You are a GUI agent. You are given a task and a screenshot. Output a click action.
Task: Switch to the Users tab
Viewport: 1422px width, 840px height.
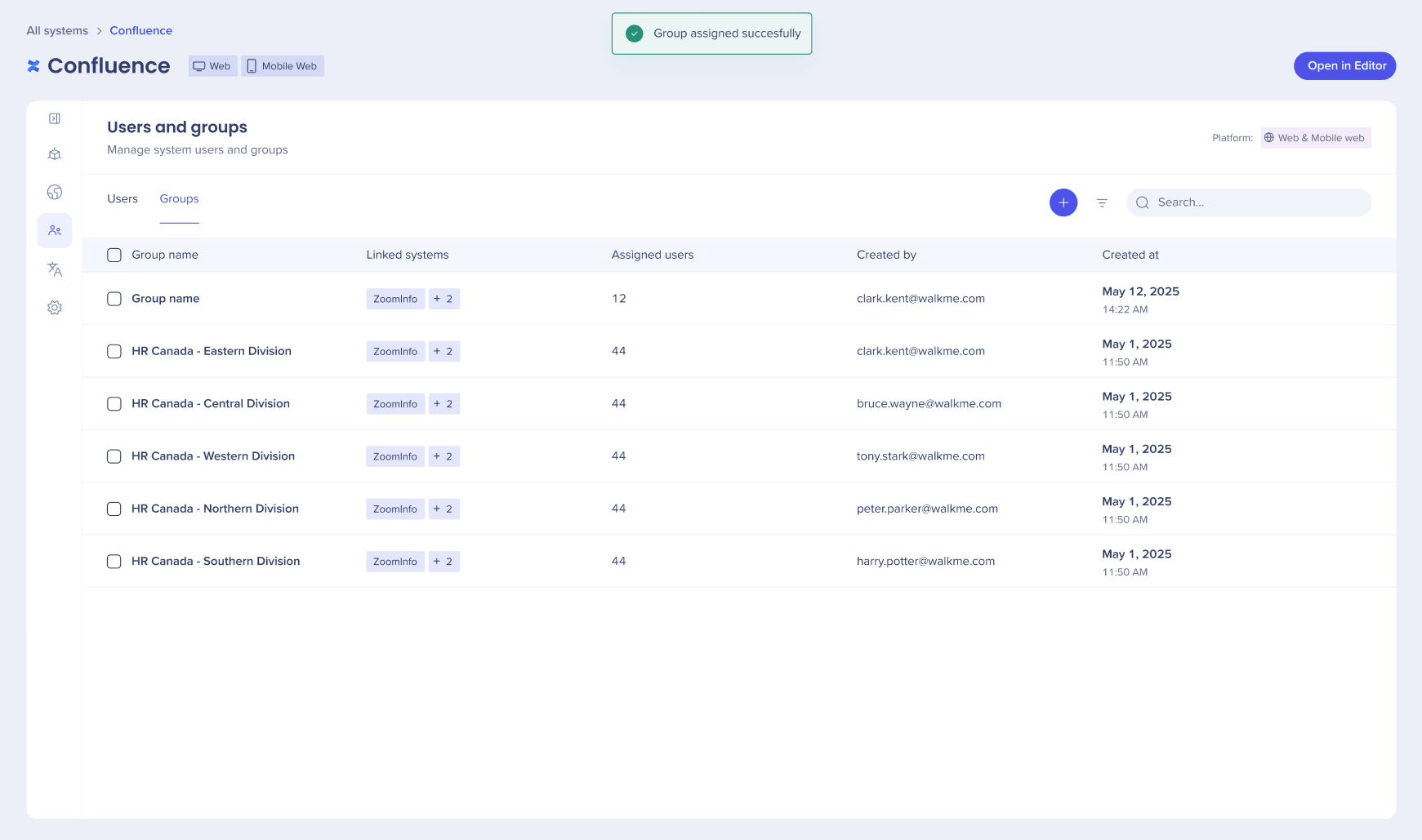click(x=123, y=199)
